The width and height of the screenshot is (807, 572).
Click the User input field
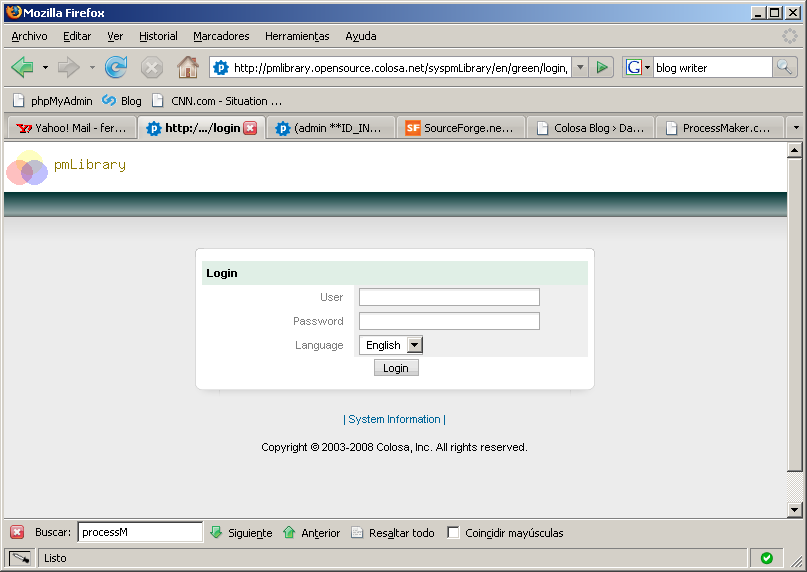[x=449, y=297]
